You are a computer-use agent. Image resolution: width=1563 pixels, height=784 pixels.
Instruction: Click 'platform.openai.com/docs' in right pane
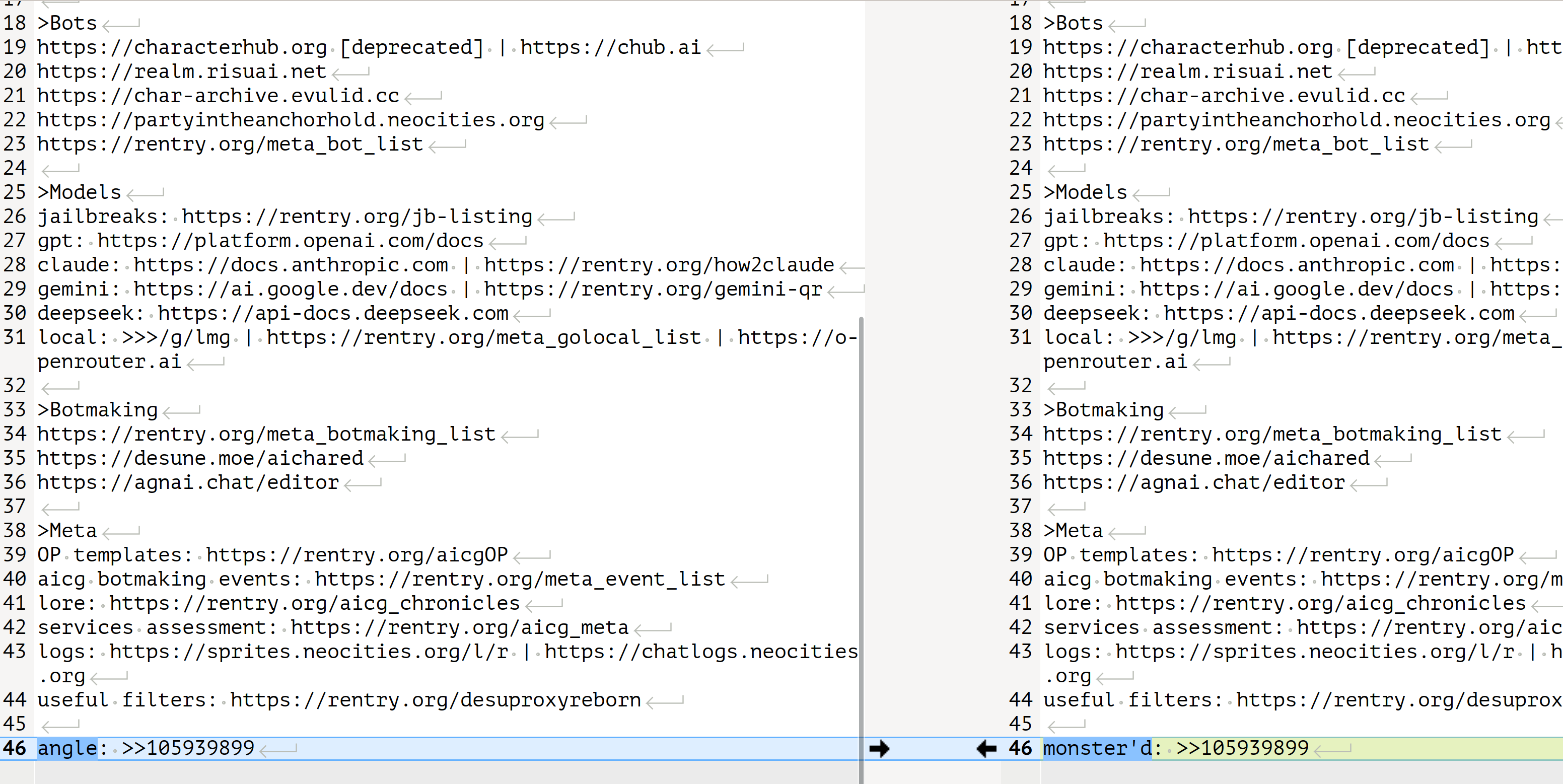pyautogui.click(x=1345, y=241)
